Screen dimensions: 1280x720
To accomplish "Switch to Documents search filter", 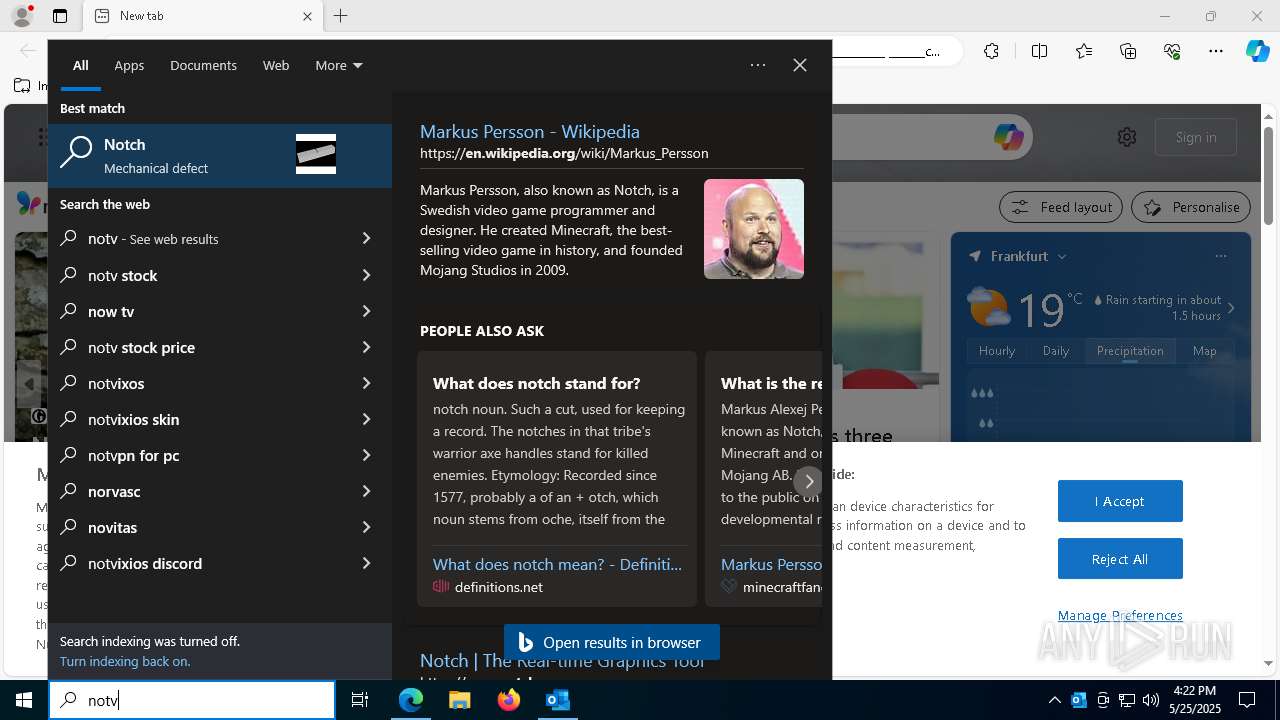I will coord(203,65).
